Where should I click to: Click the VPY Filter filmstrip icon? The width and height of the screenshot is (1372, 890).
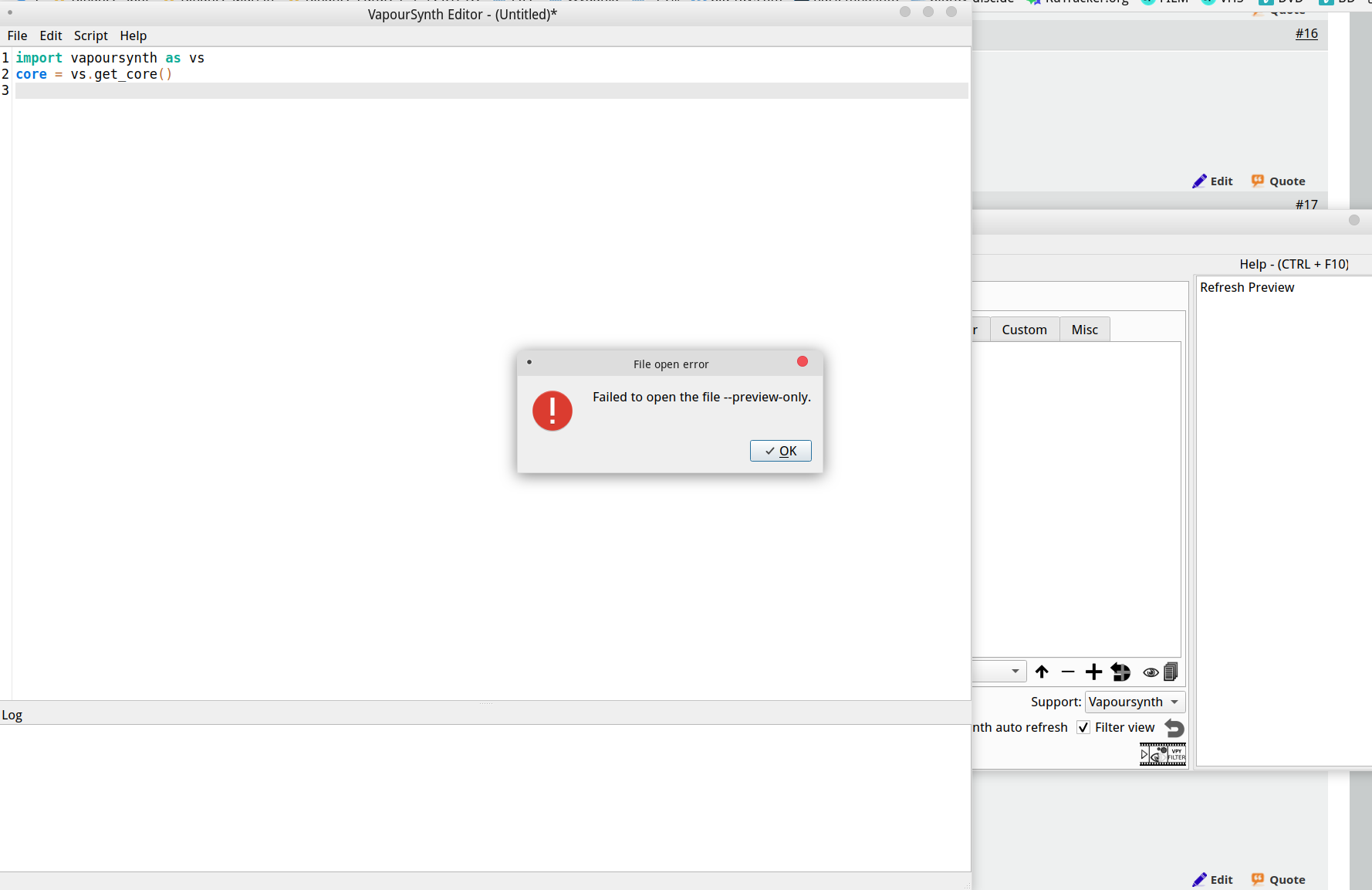(1162, 753)
